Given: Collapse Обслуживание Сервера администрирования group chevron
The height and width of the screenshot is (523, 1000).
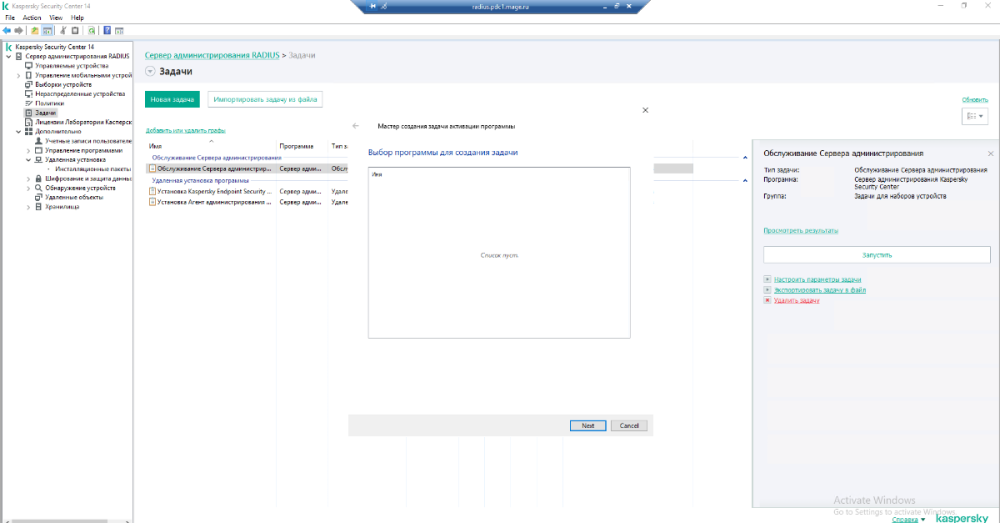Looking at the screenshot, I should (x=745, y=158).
